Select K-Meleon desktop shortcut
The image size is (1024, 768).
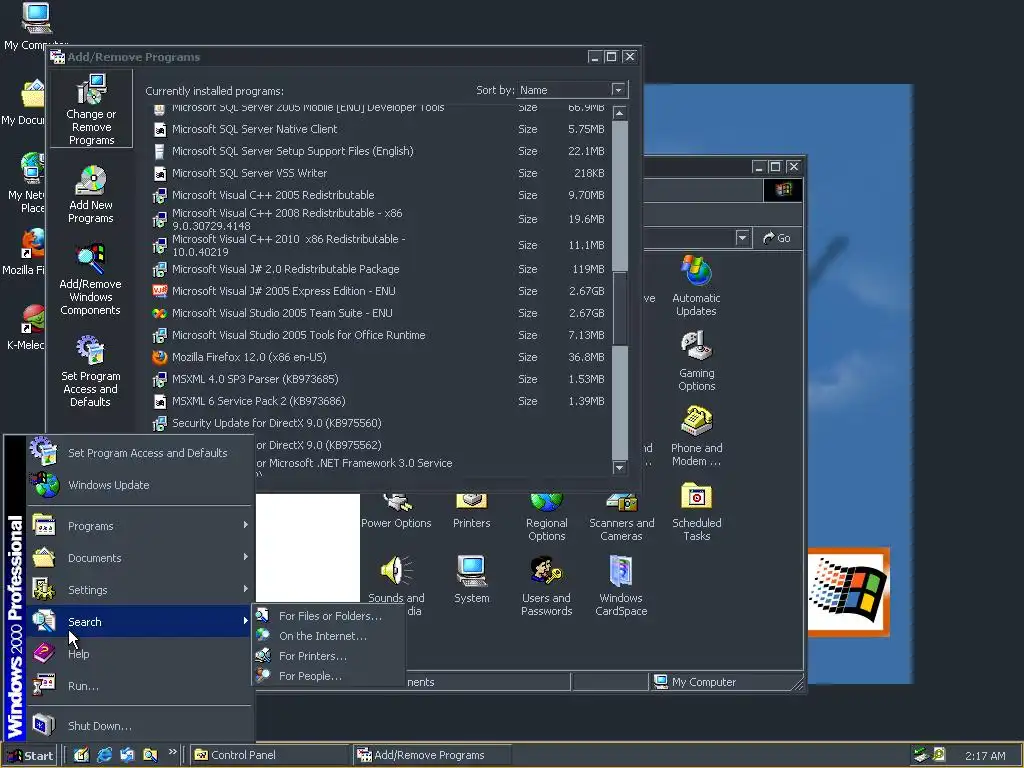tap(26, 327)
